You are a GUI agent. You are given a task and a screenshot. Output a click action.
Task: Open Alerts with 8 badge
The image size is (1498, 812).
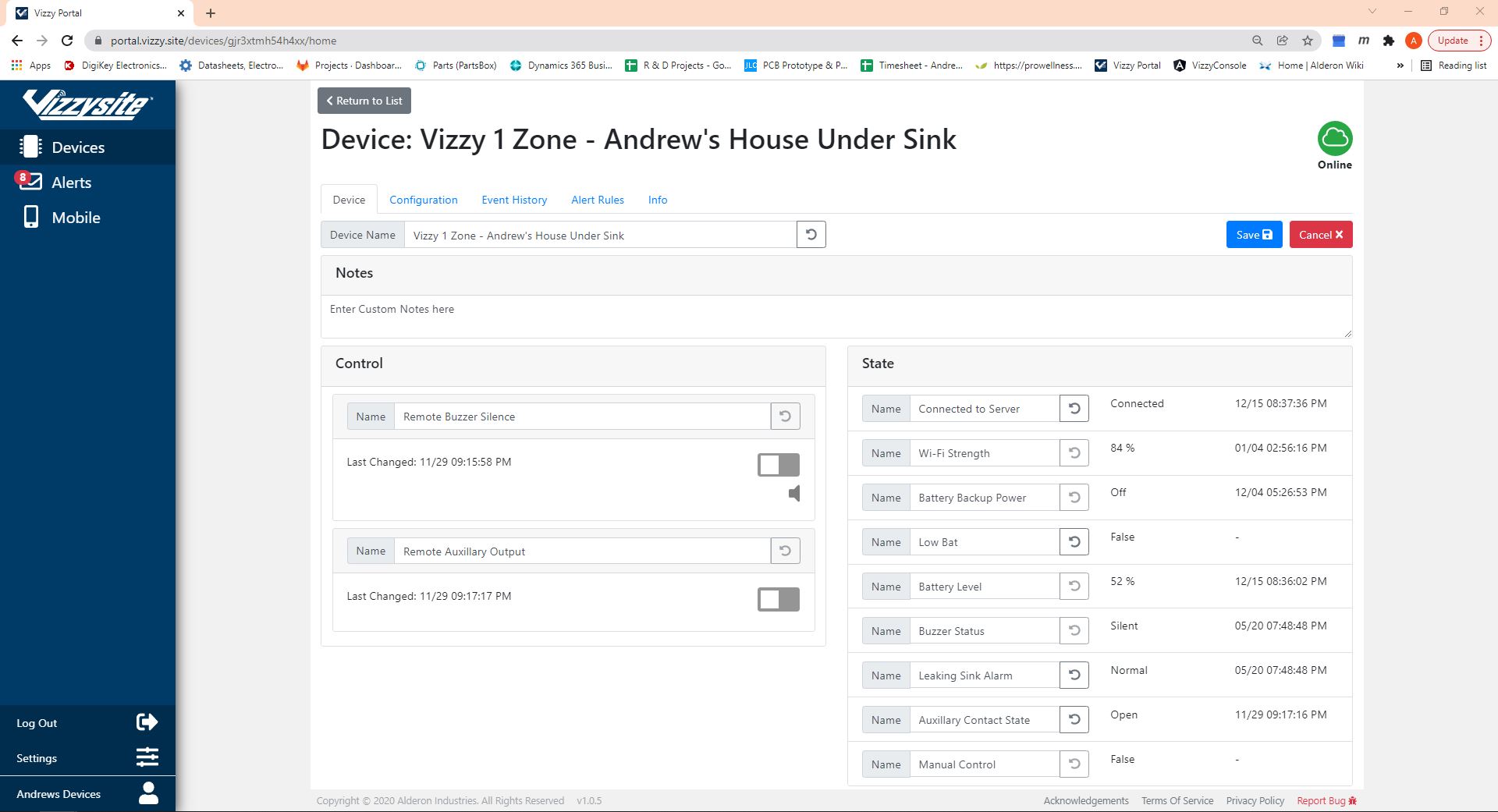click(87, 182)
